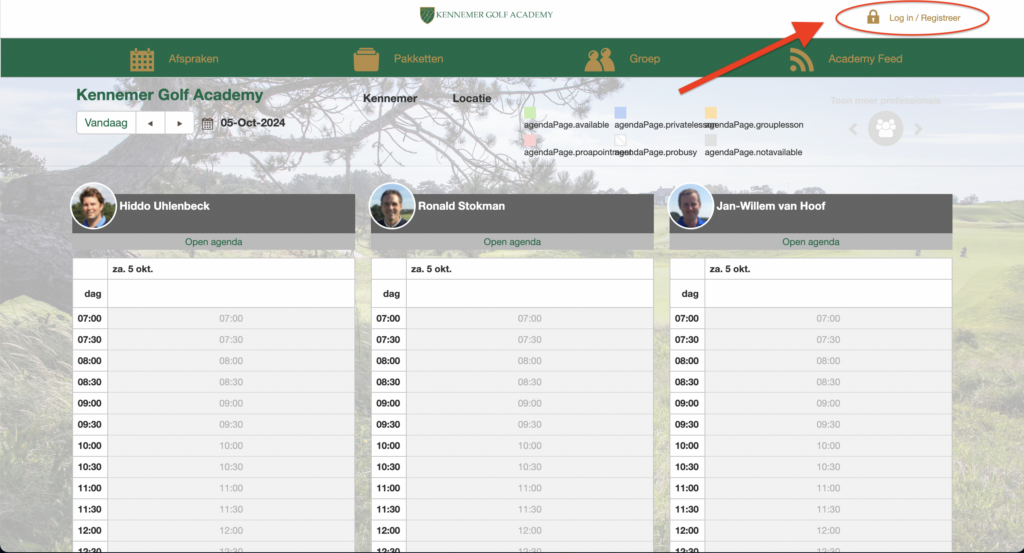Select 09:00 slot in Hiddo Uhlenbeck's agenda
The width and height of the screenshot is (1024, 553).
231,403
